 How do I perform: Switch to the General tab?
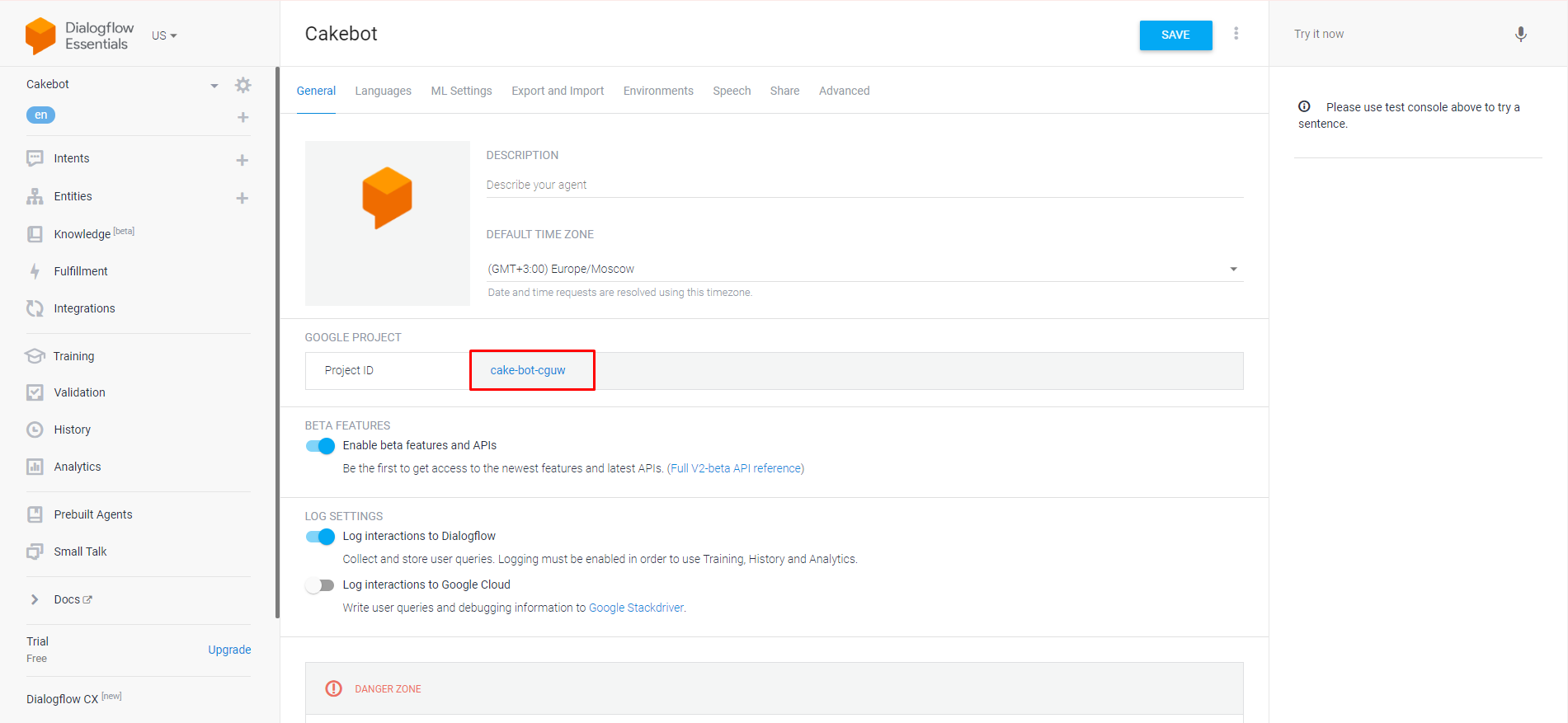[x=316, y=91]
